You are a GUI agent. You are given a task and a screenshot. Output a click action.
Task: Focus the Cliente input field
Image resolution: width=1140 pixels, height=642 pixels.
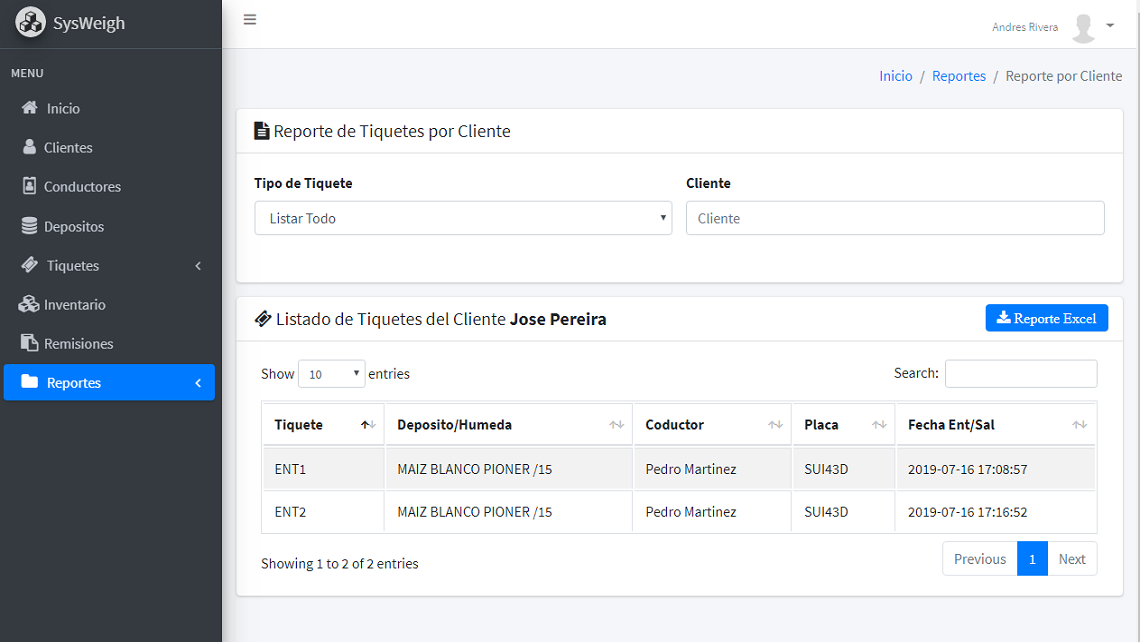895,218
